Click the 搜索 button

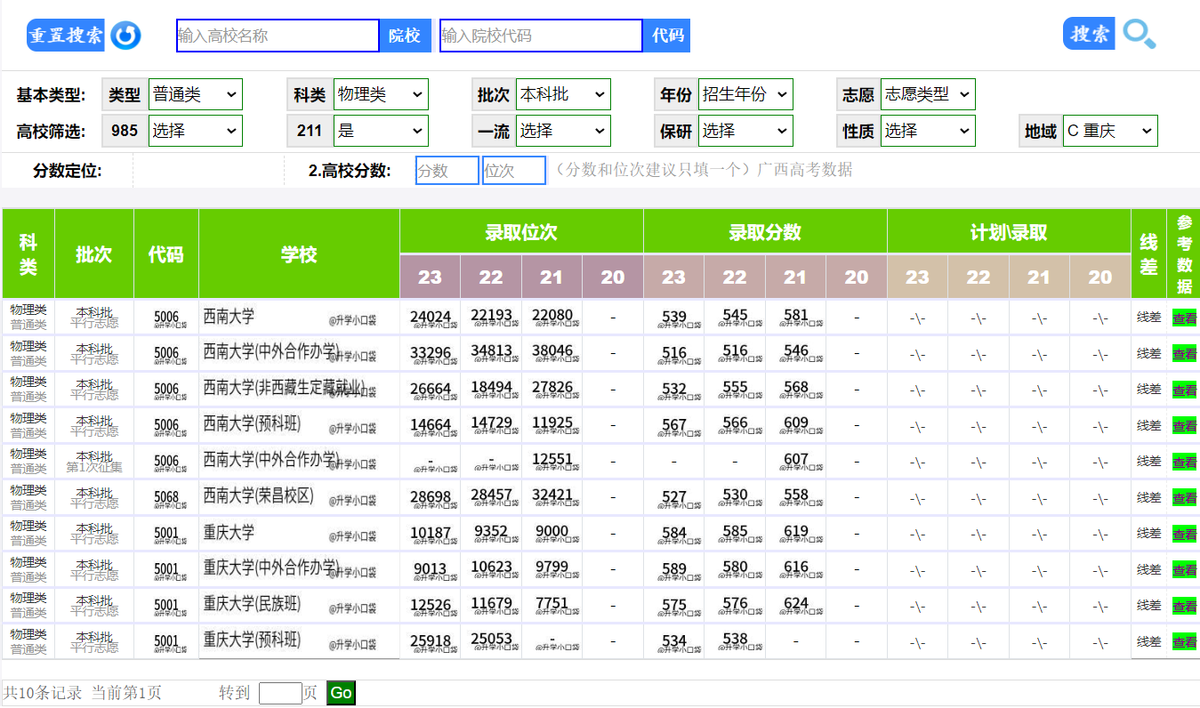pos(1088,33)
